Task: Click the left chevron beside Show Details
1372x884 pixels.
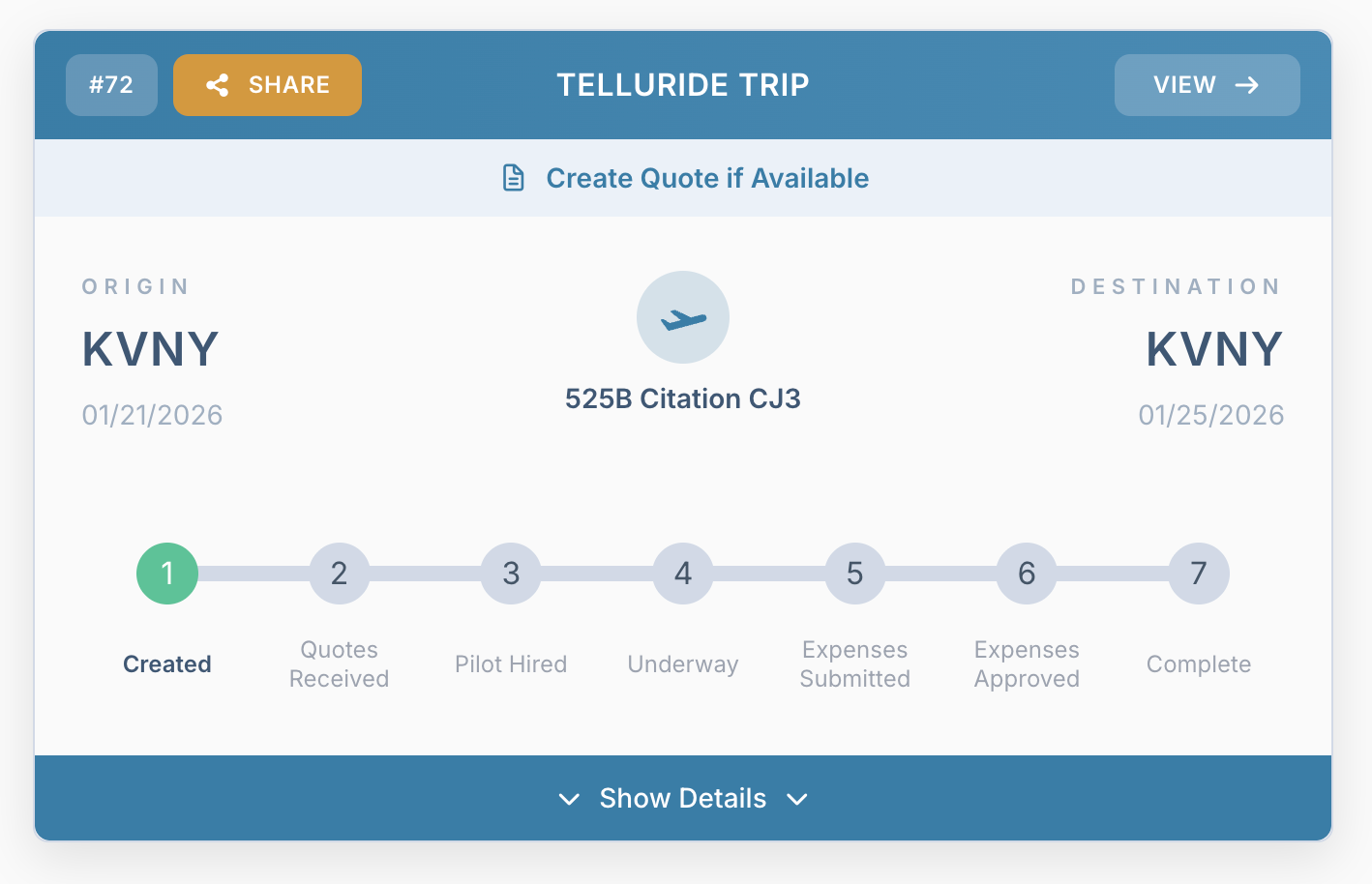Action: [569, 799]
